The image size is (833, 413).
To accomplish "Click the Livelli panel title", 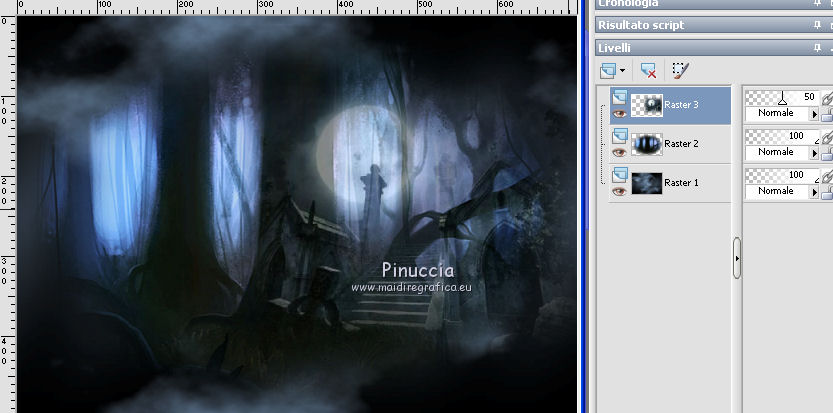I will pyautogui.click(x=615, y=48).
